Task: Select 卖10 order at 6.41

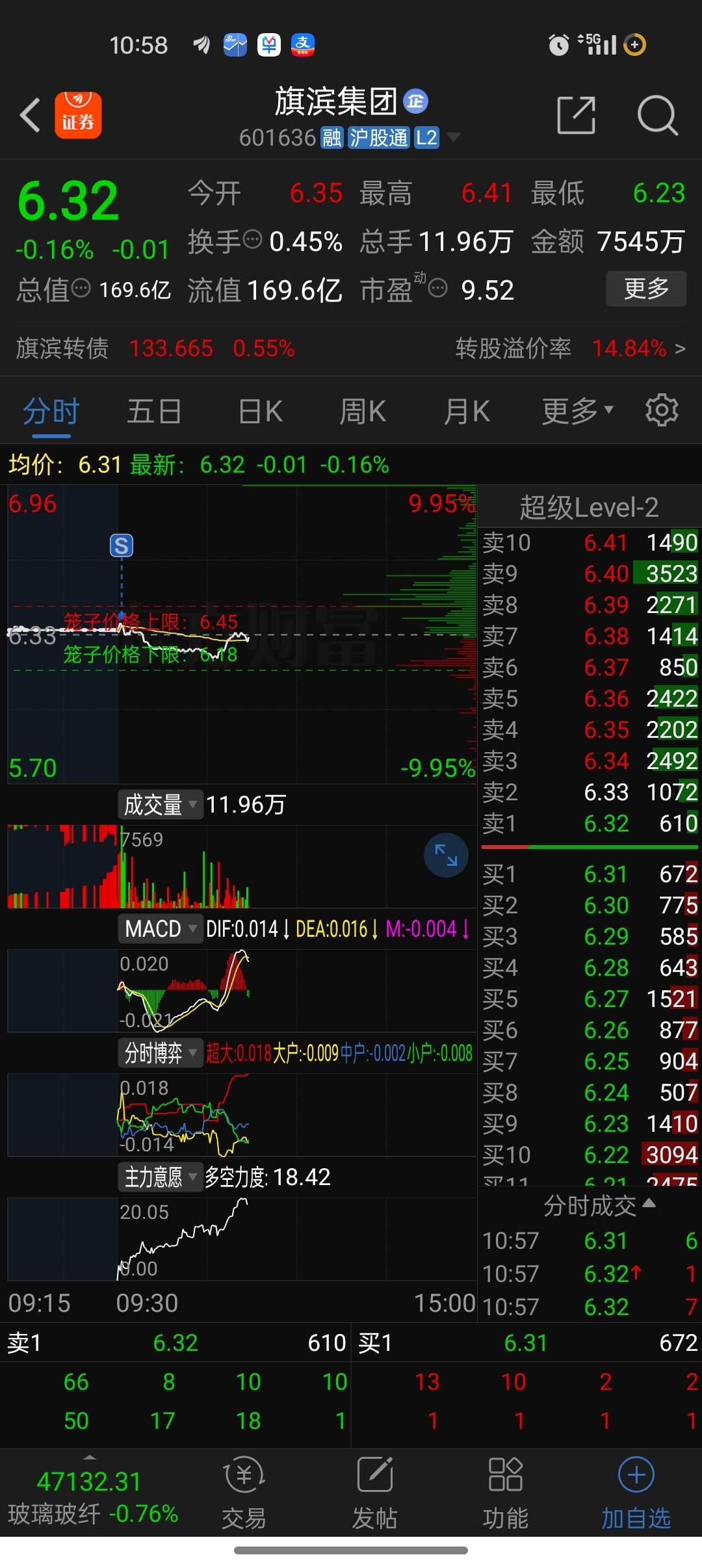Action: [x=590, y=542]
